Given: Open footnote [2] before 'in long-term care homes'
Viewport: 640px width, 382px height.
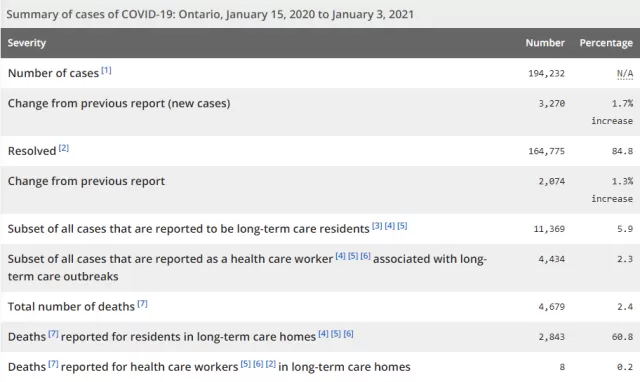Looking at the screenshot, I should [x=271, y=364].
